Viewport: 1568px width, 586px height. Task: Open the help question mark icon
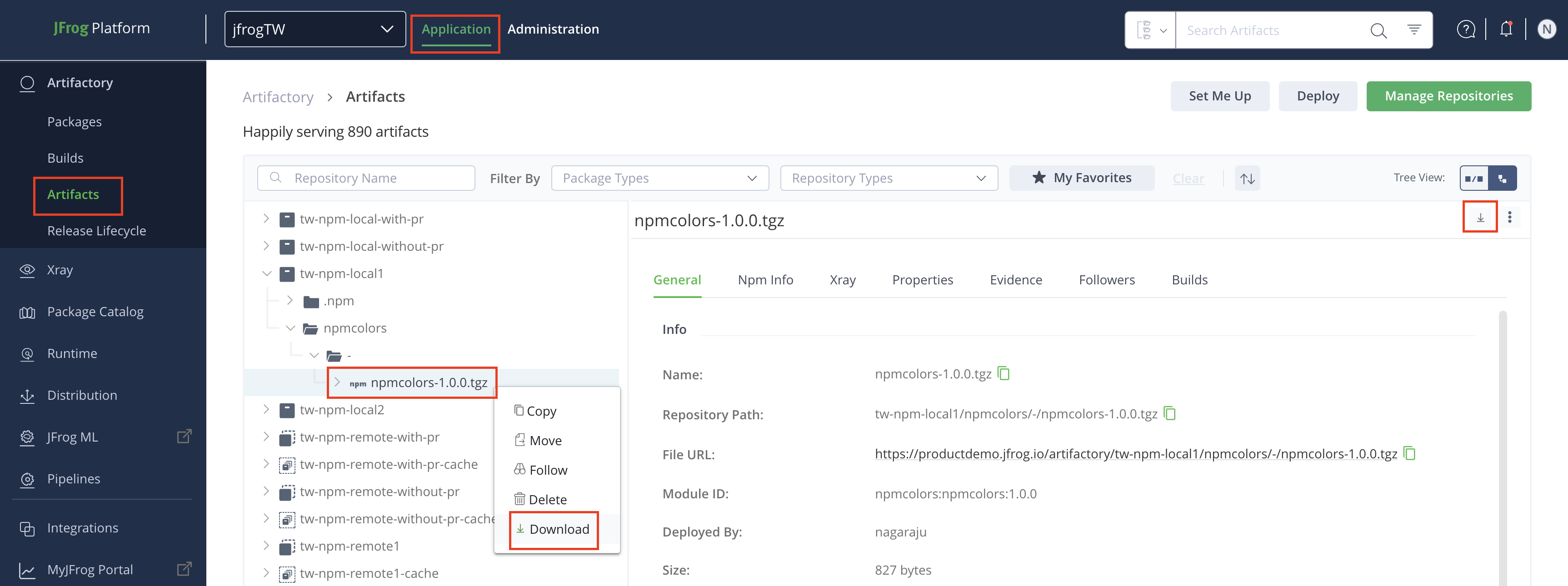pos(1466,29)
